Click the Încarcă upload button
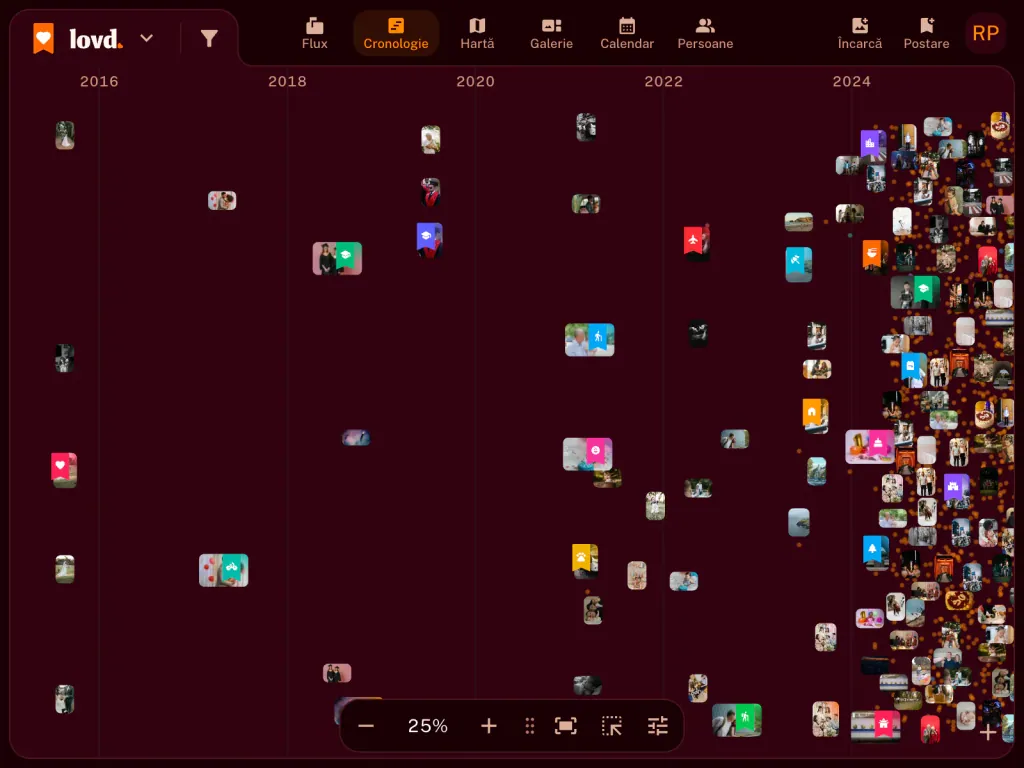The height and width of the screenshot is (768, 1024). (x=859, y=33)
